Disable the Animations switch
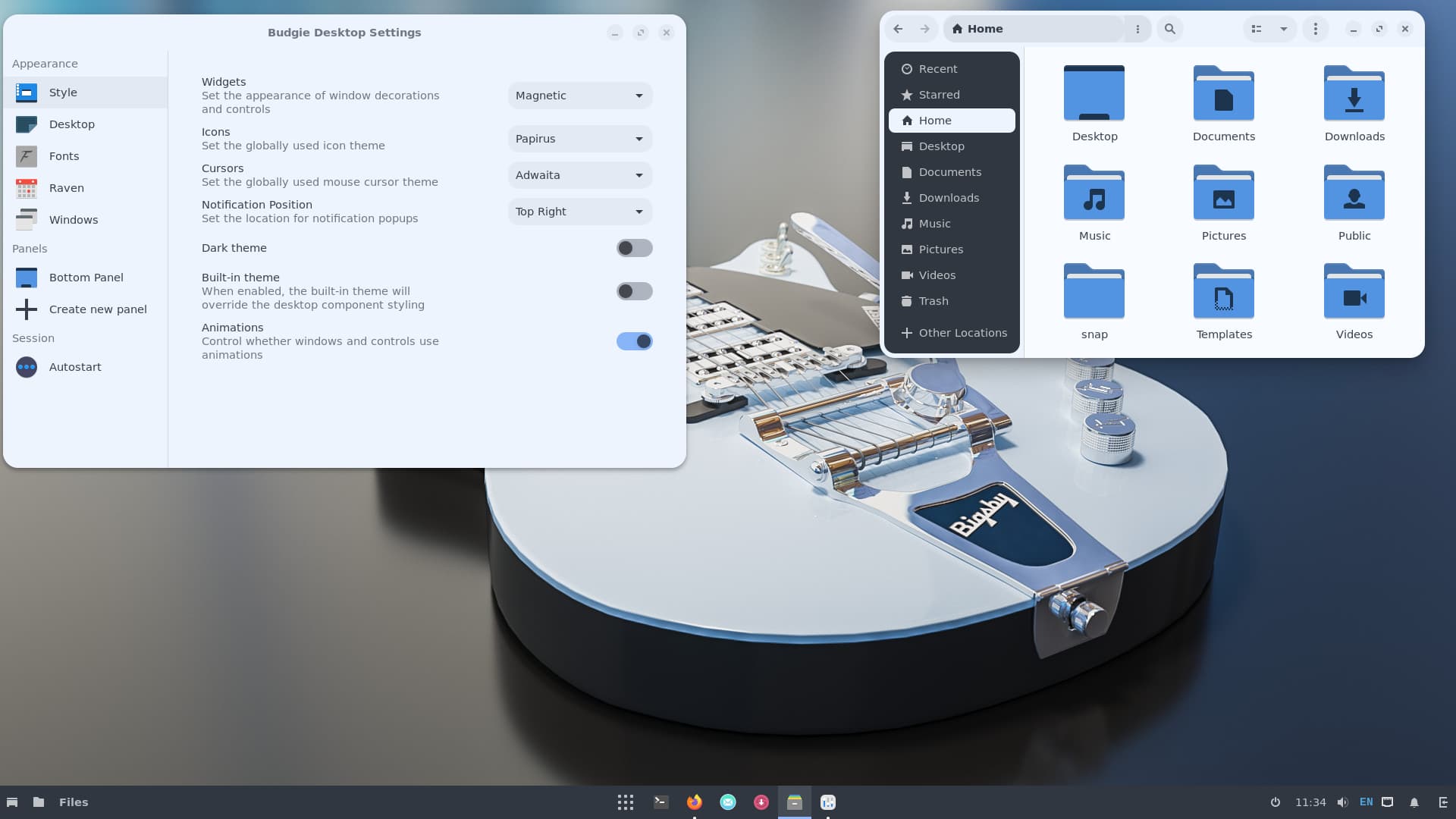 [634, 341]
